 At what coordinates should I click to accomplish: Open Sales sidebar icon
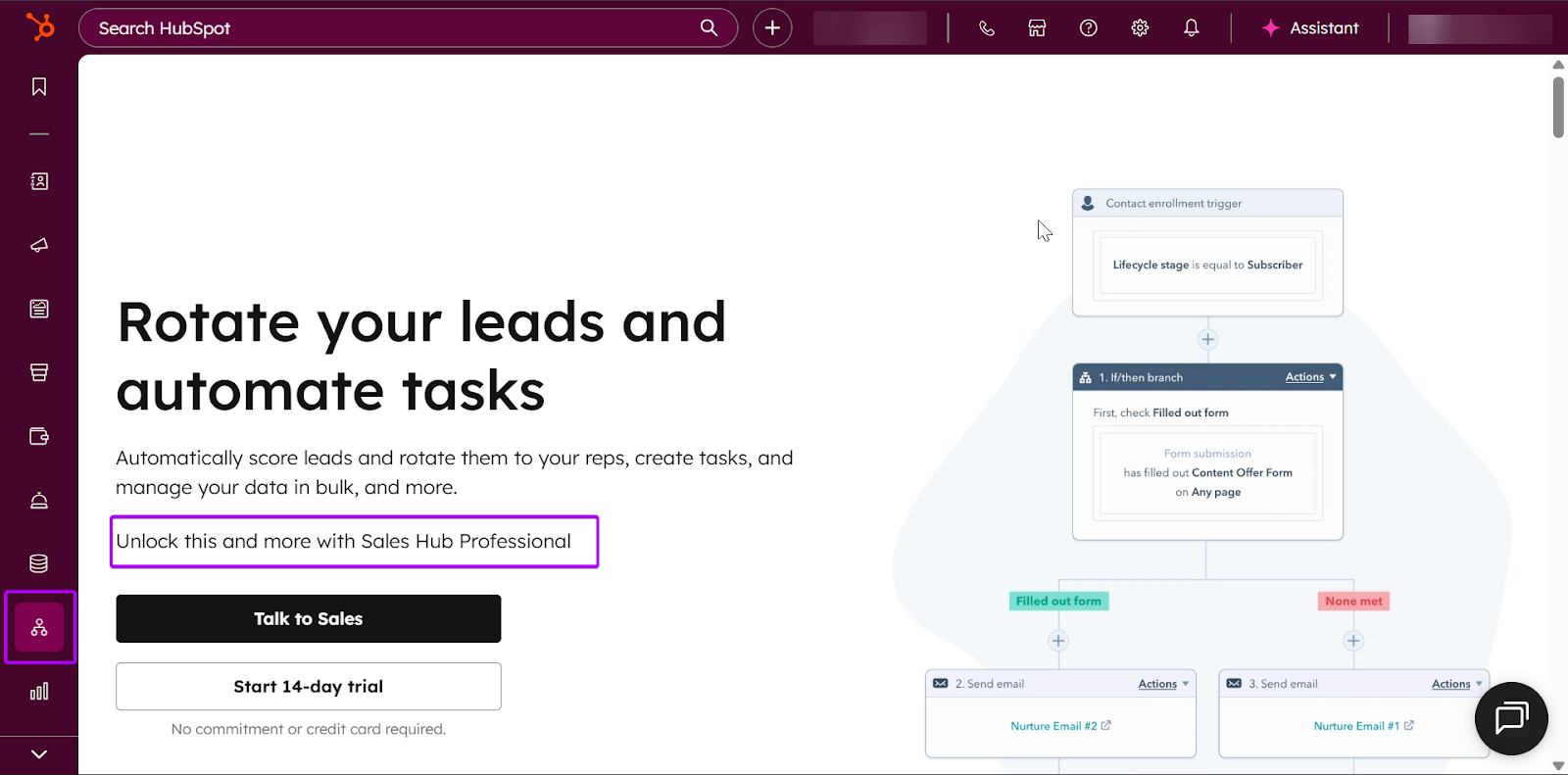[39, 372]
